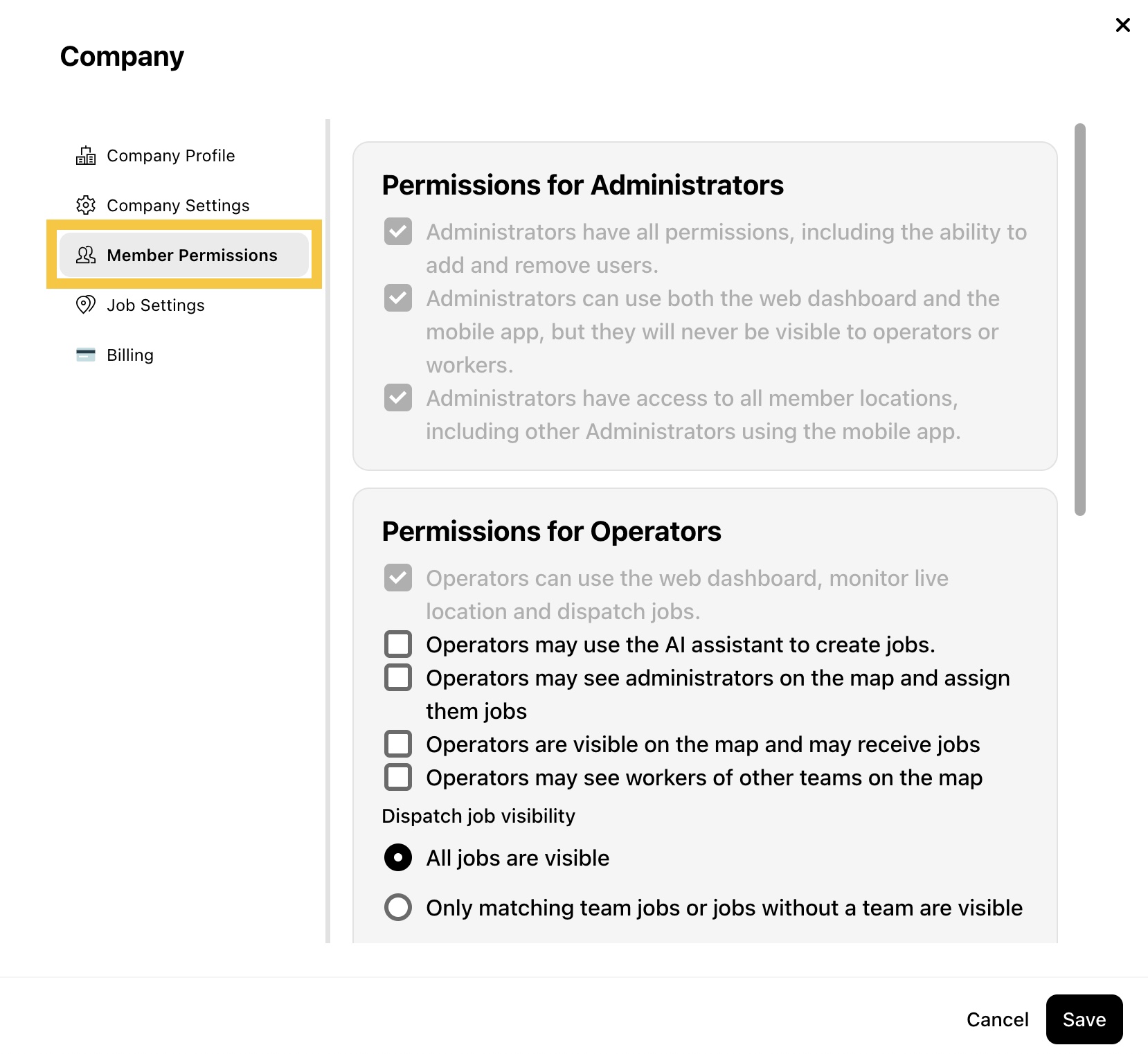Click the Company Profile building icon
This screenshot has width=1148, height=1054.
[86, 156]
